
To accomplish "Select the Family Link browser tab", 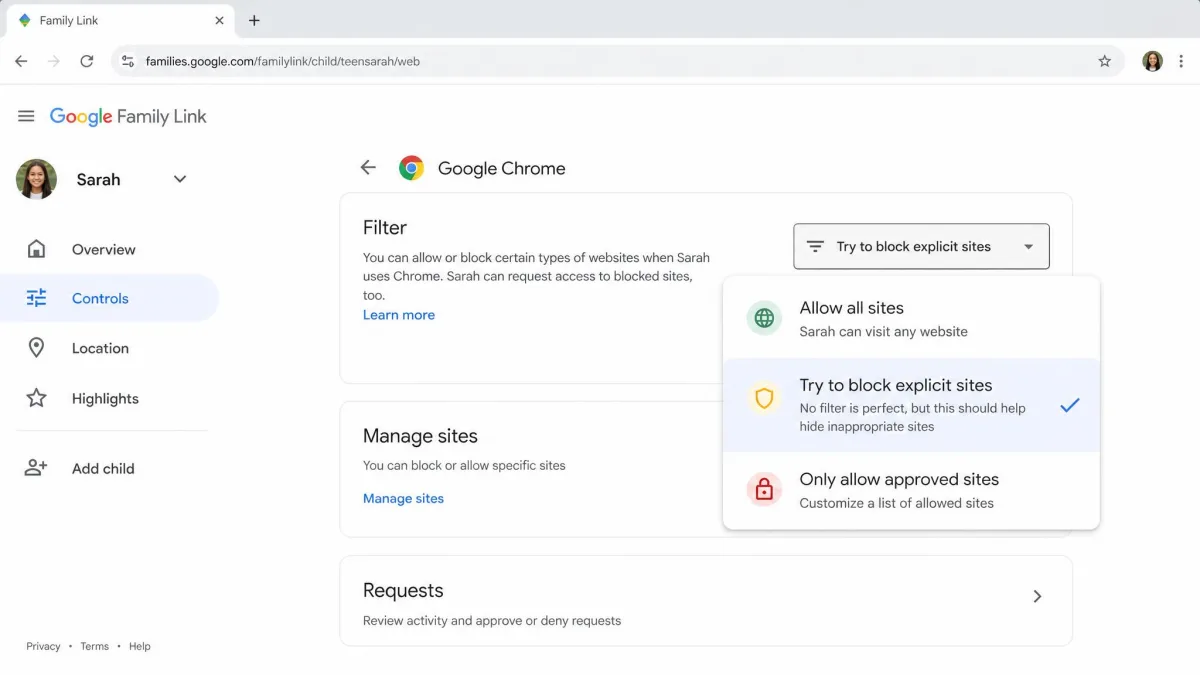I will tap(120, 20).
